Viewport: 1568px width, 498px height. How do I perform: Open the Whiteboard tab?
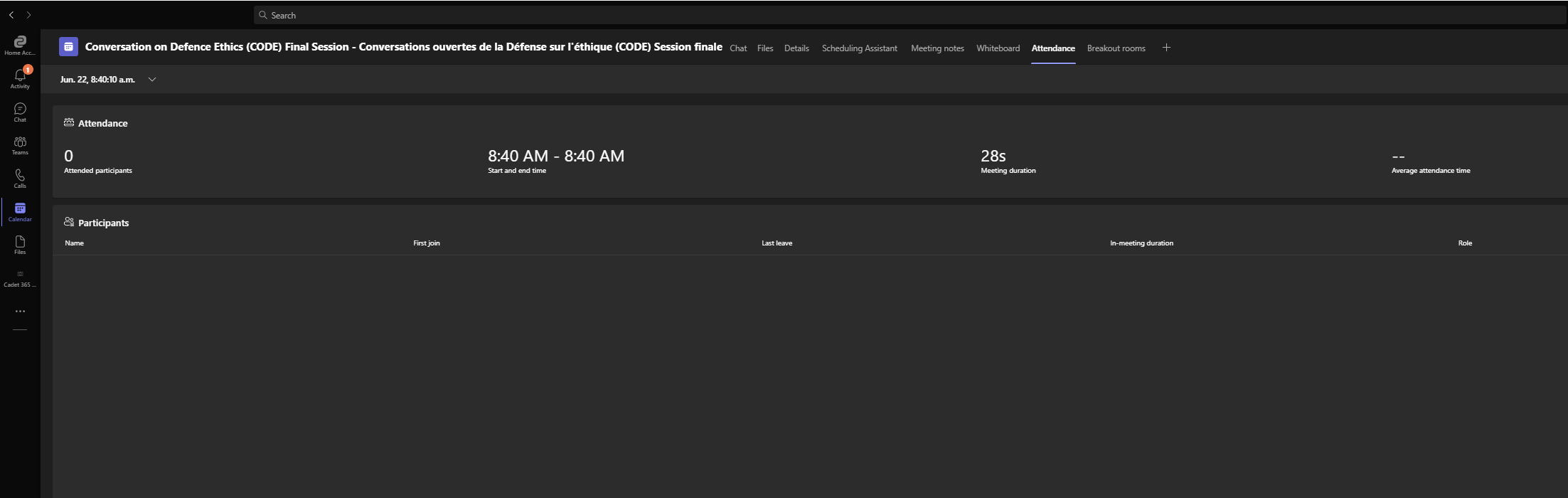tap(998, 48)
